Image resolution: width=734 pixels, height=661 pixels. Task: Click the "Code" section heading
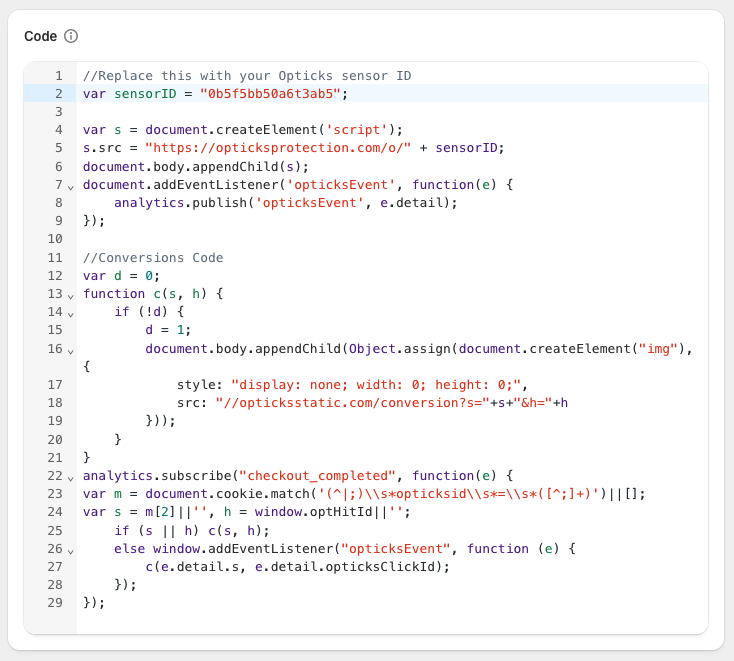40,36
